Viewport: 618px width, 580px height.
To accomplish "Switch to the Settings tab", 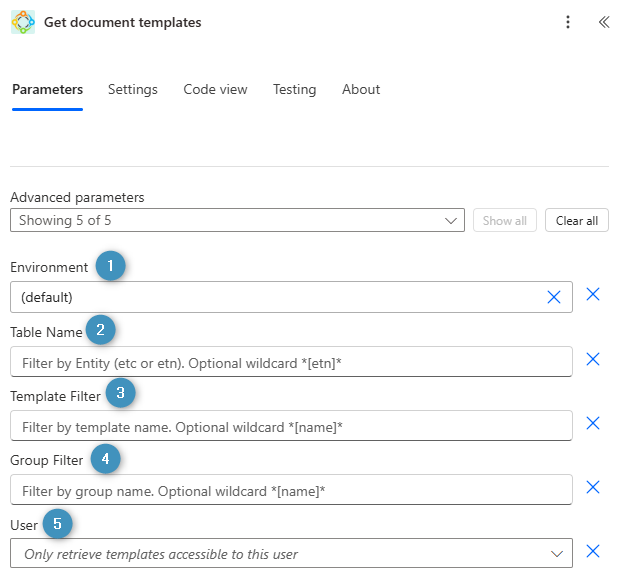I will [x=133, y=89].
